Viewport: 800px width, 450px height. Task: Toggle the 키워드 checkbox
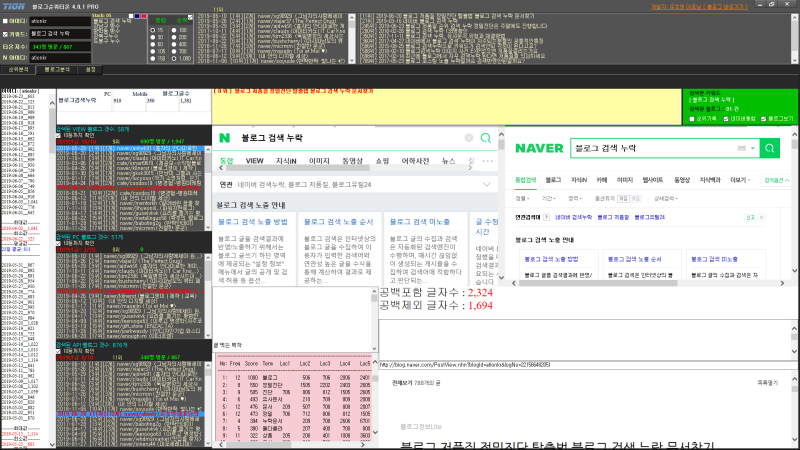6,34
